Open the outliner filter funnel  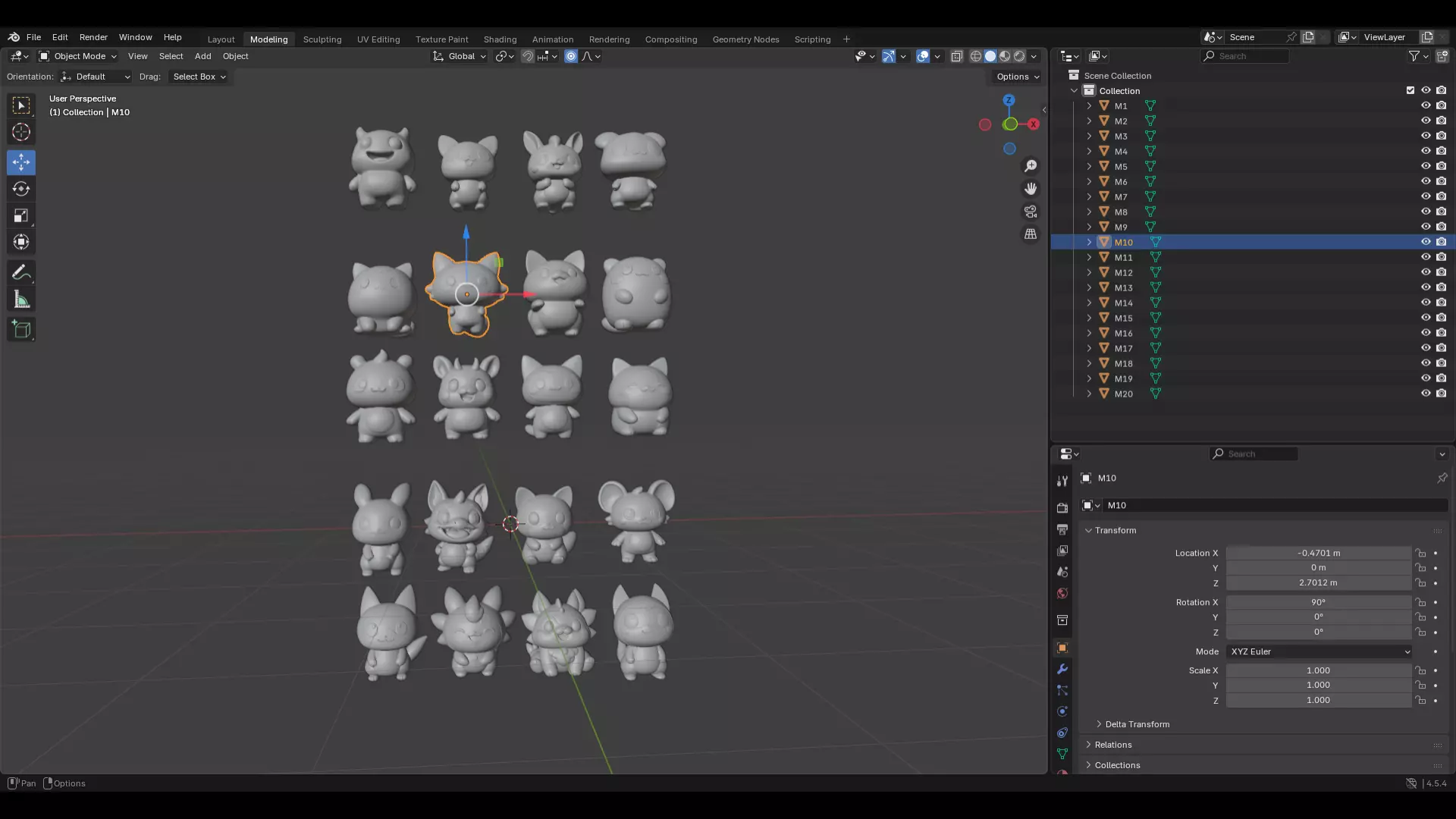pyautogui.click(x=1414, y=56)
